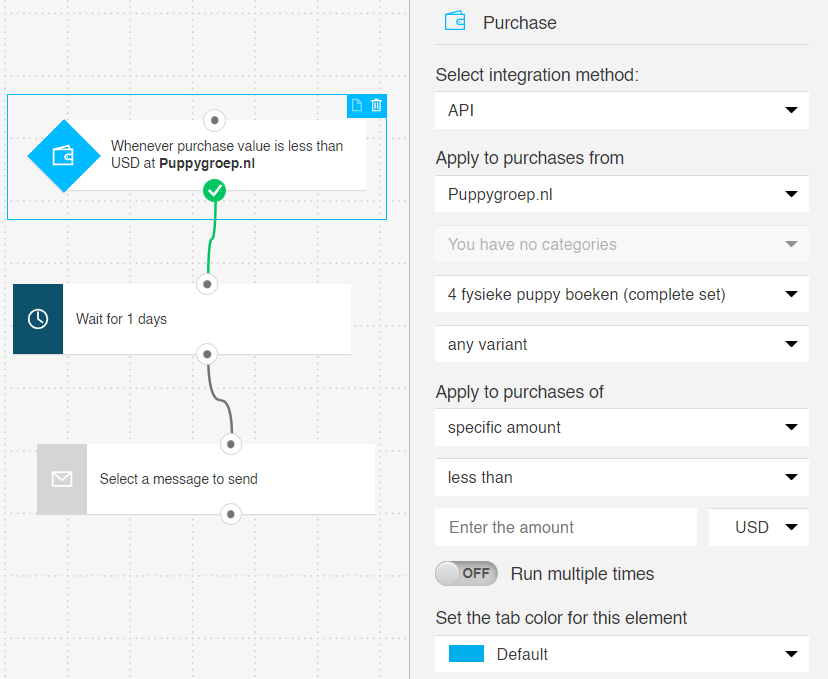Image resolution: width=828 pixels, height=679 pixels.
Task: Click the wallet icon beside Purchase heading
Action: [455, 22]
